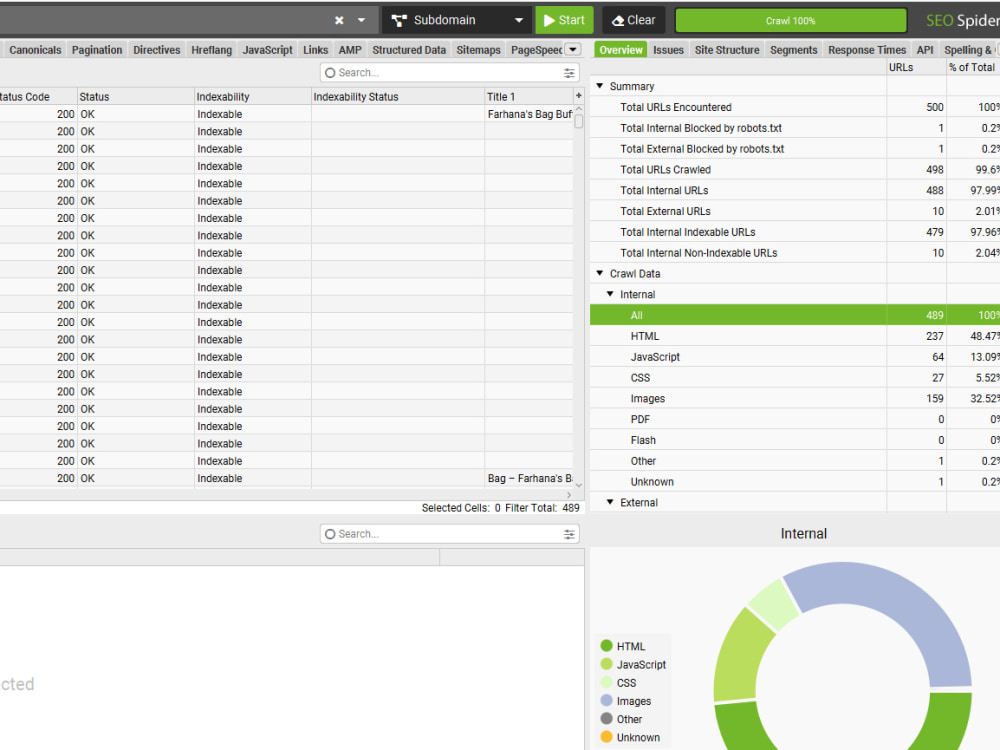Switch to the Canonicals tab
The width and height of the screenshot is (1000, 750).
[x=35, y=50]
